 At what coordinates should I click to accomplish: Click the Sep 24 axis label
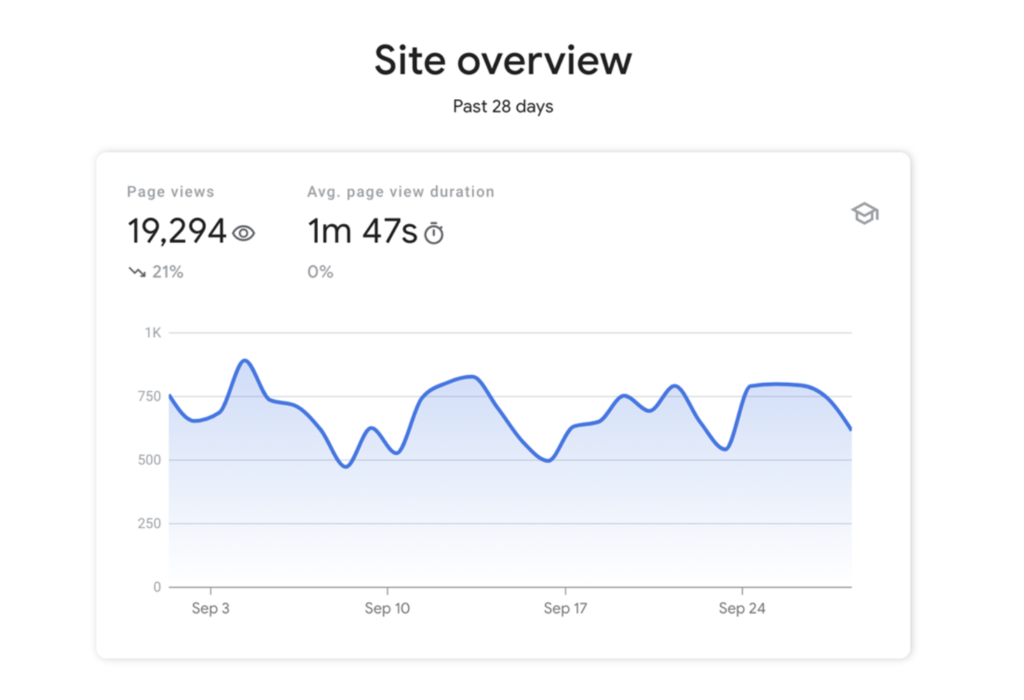(x=743, y=608)
